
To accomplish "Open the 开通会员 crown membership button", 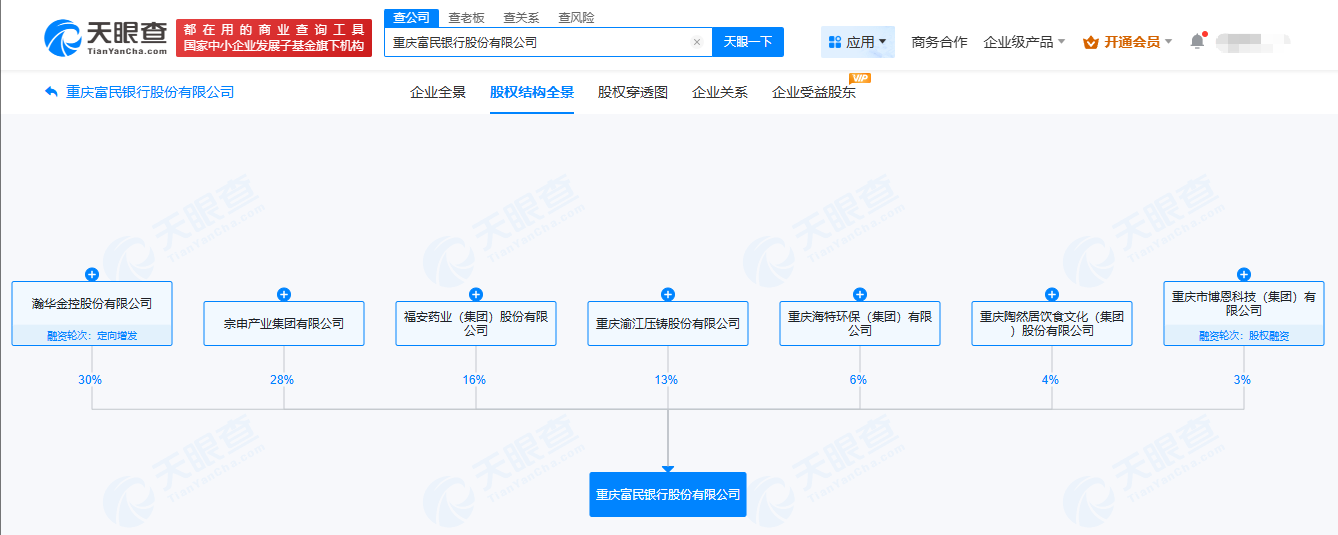I will tap(1127, 42).
